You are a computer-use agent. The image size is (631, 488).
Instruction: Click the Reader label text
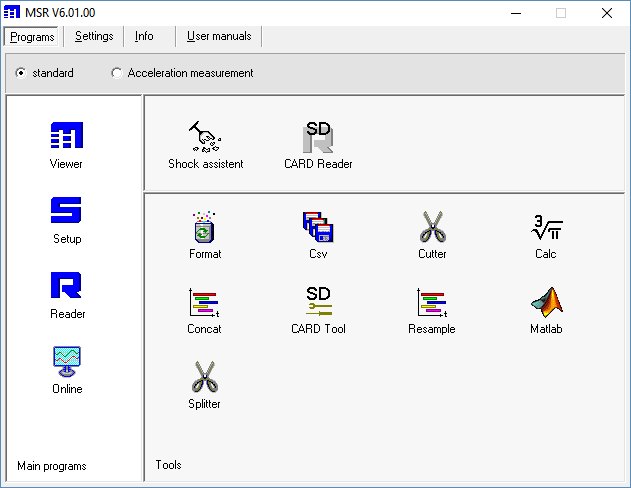pos(68,314)
